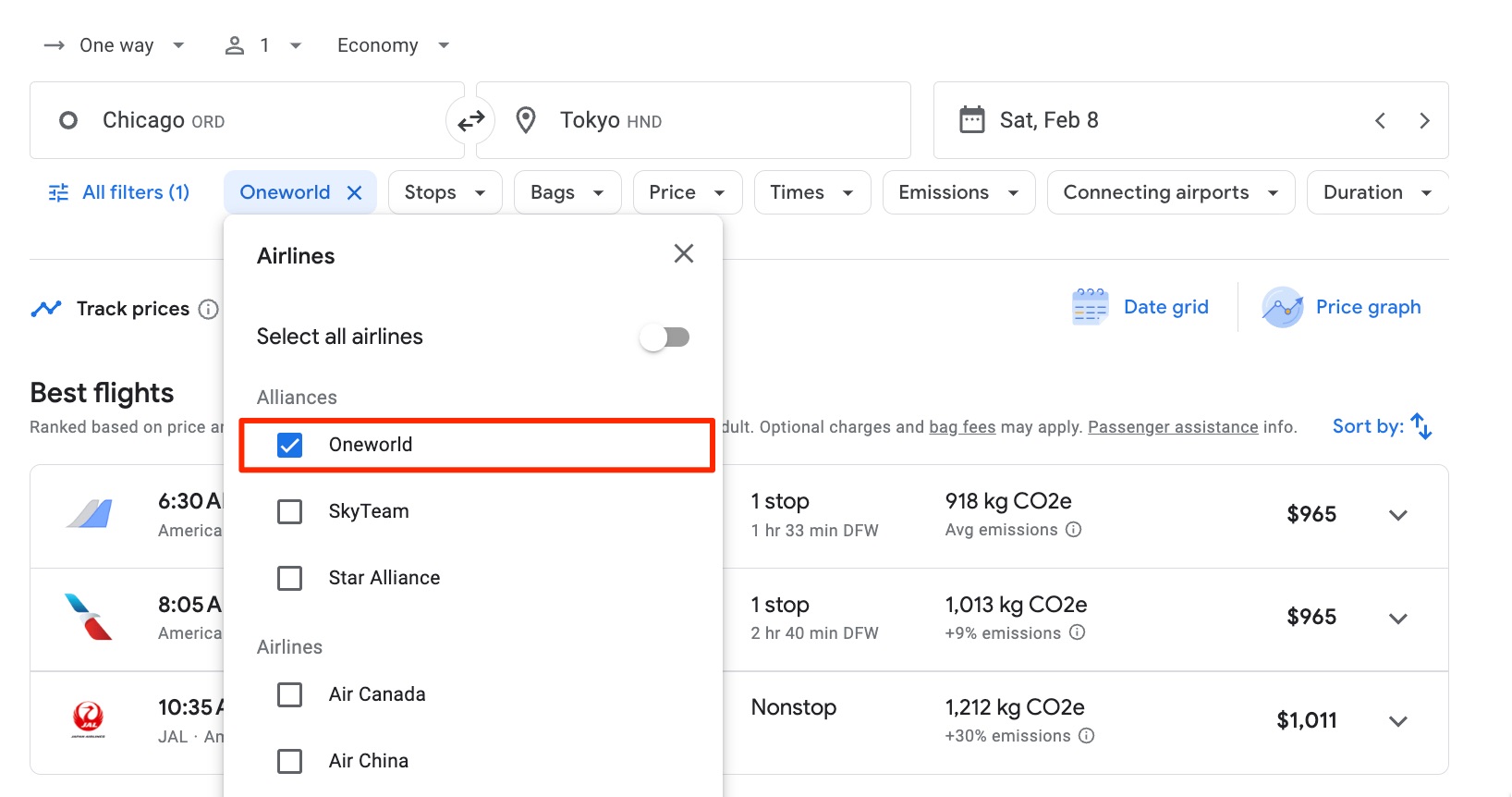
Task: Open the One way trip type dropdown
Action: pos(115,45)
